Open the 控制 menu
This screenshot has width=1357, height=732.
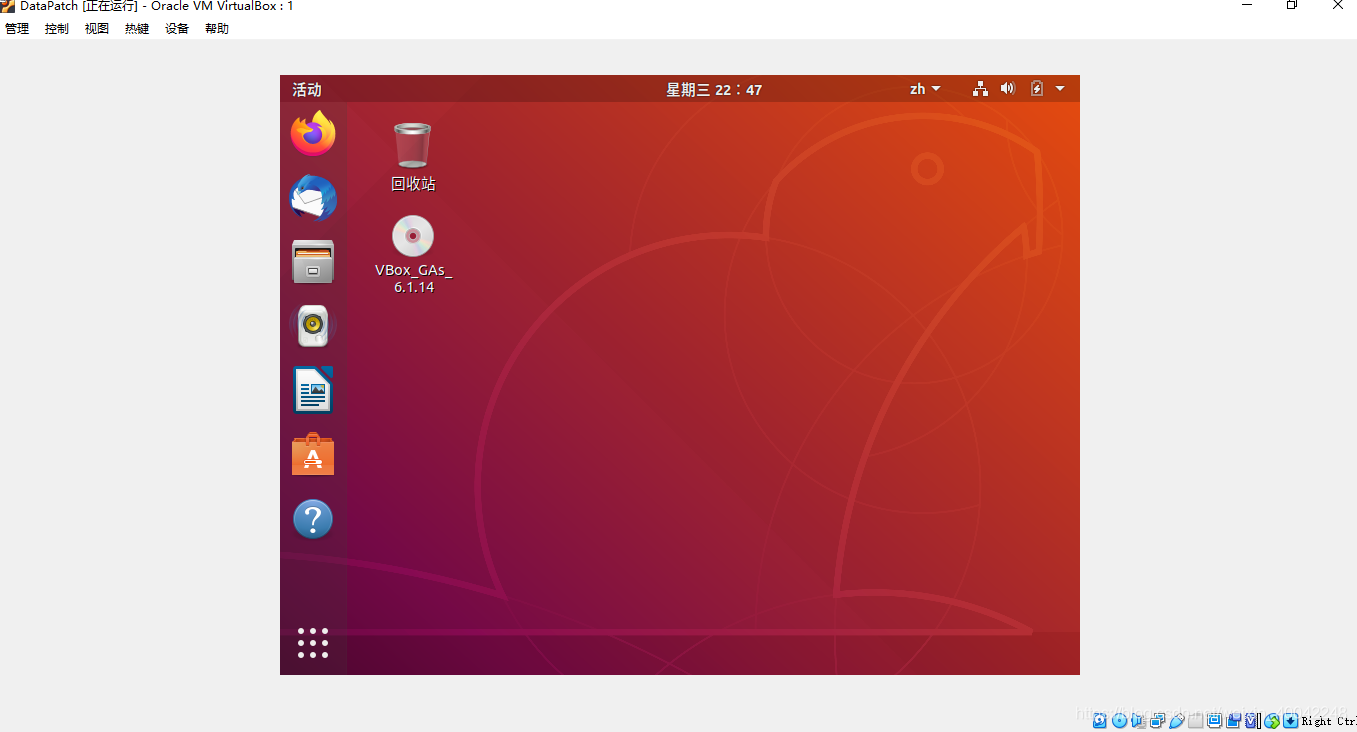click(x=57, y=29)
